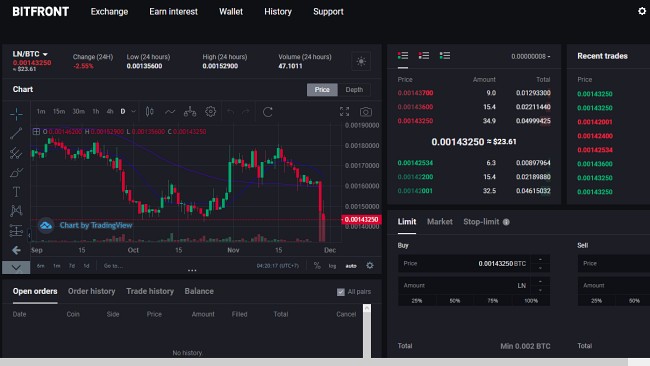Open the History page
Screen dimensions: 650x366
(x=278, y=12)
